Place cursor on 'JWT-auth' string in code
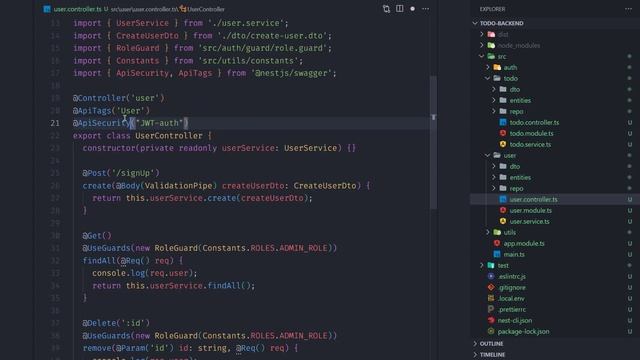This screenshot has height=360, width=640. click(159, 123)
